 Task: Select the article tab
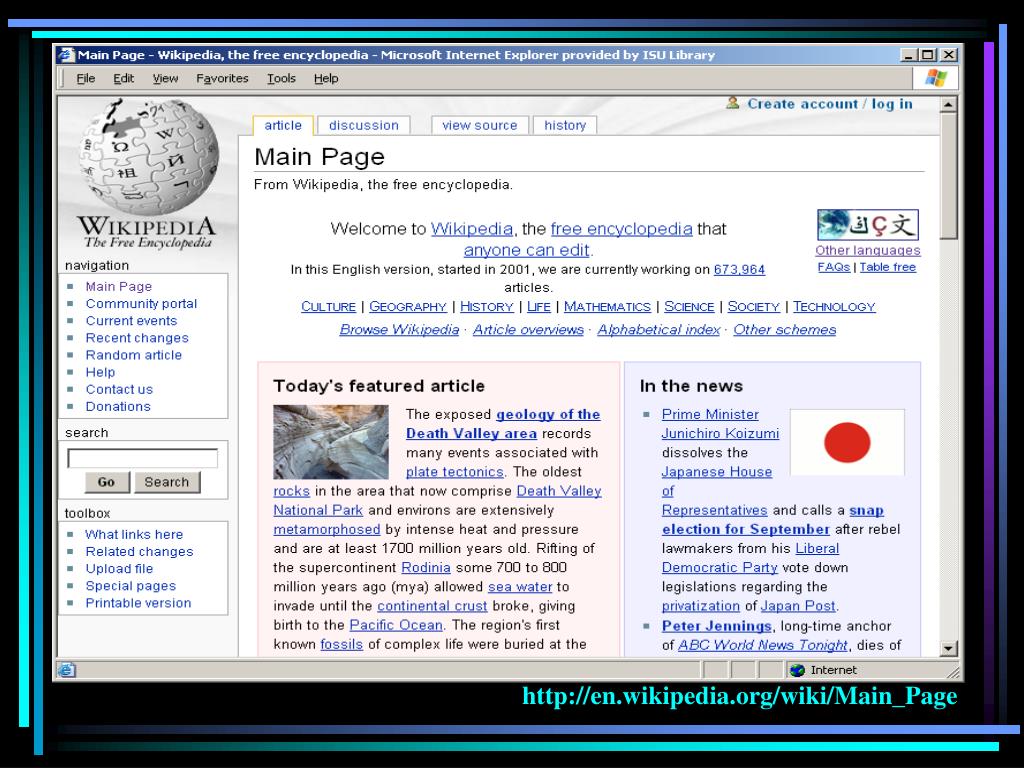pos(283,125)
